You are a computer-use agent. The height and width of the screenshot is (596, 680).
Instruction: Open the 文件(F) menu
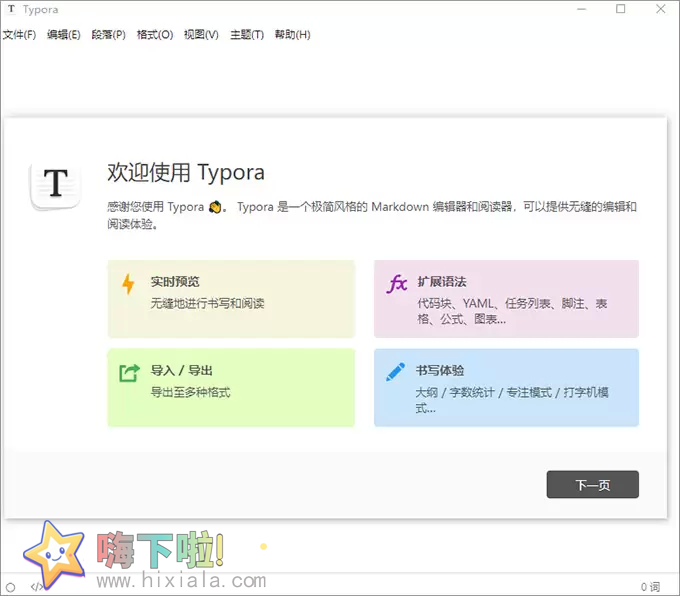click(20, 35)
